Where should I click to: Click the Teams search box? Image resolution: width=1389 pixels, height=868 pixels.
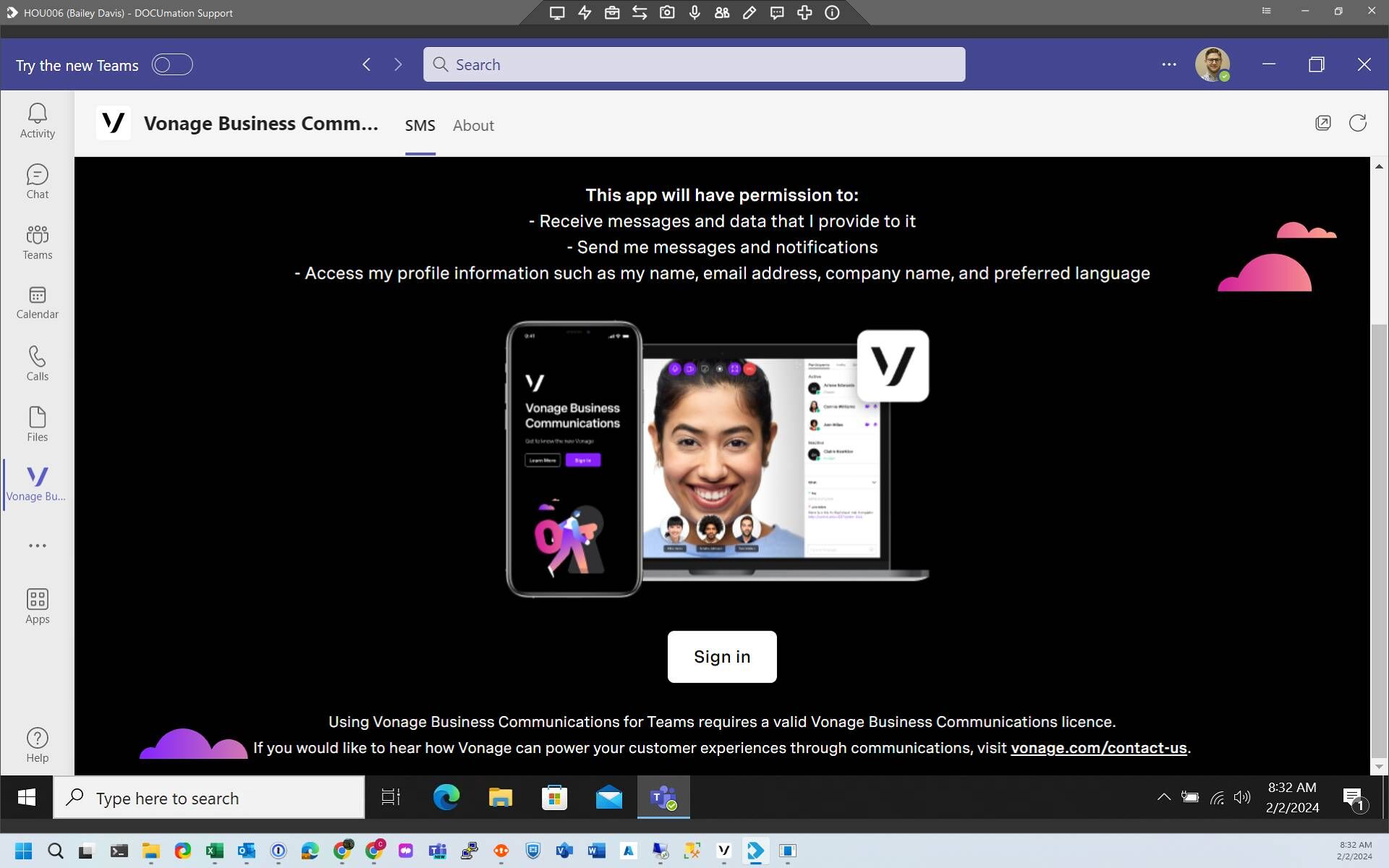pos(693,64)
